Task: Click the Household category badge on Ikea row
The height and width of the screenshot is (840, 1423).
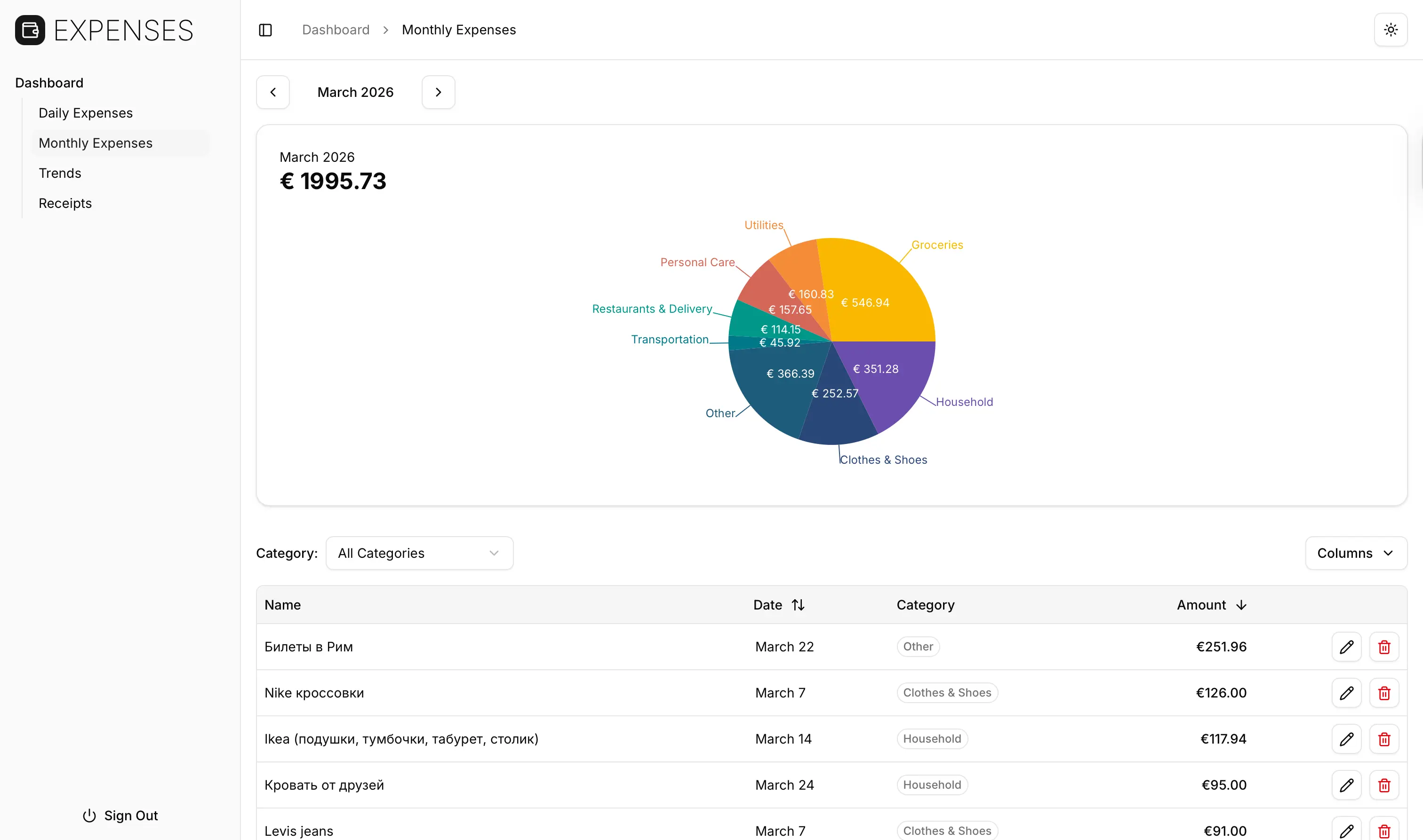Action: click(x=931, y=739)
